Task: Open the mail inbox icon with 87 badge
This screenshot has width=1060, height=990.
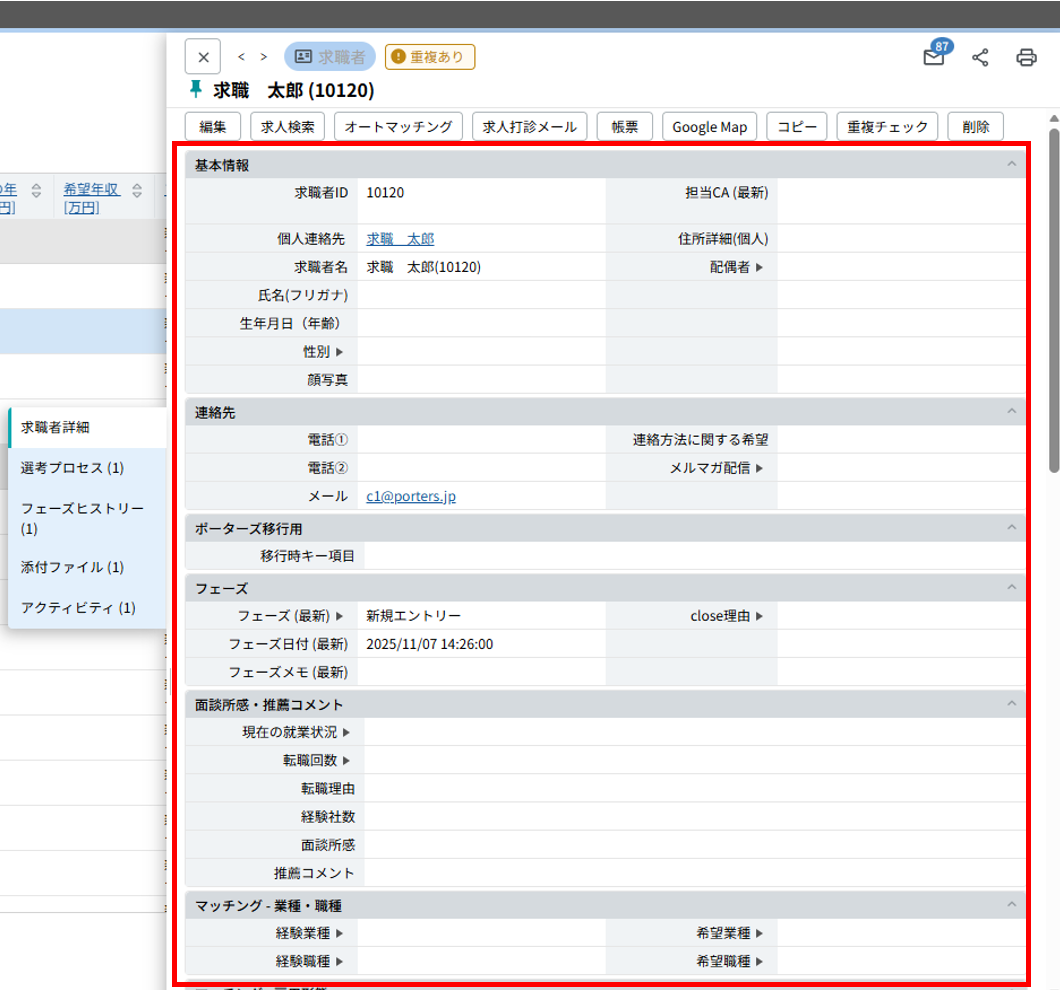Action: (x=933, y=58)
